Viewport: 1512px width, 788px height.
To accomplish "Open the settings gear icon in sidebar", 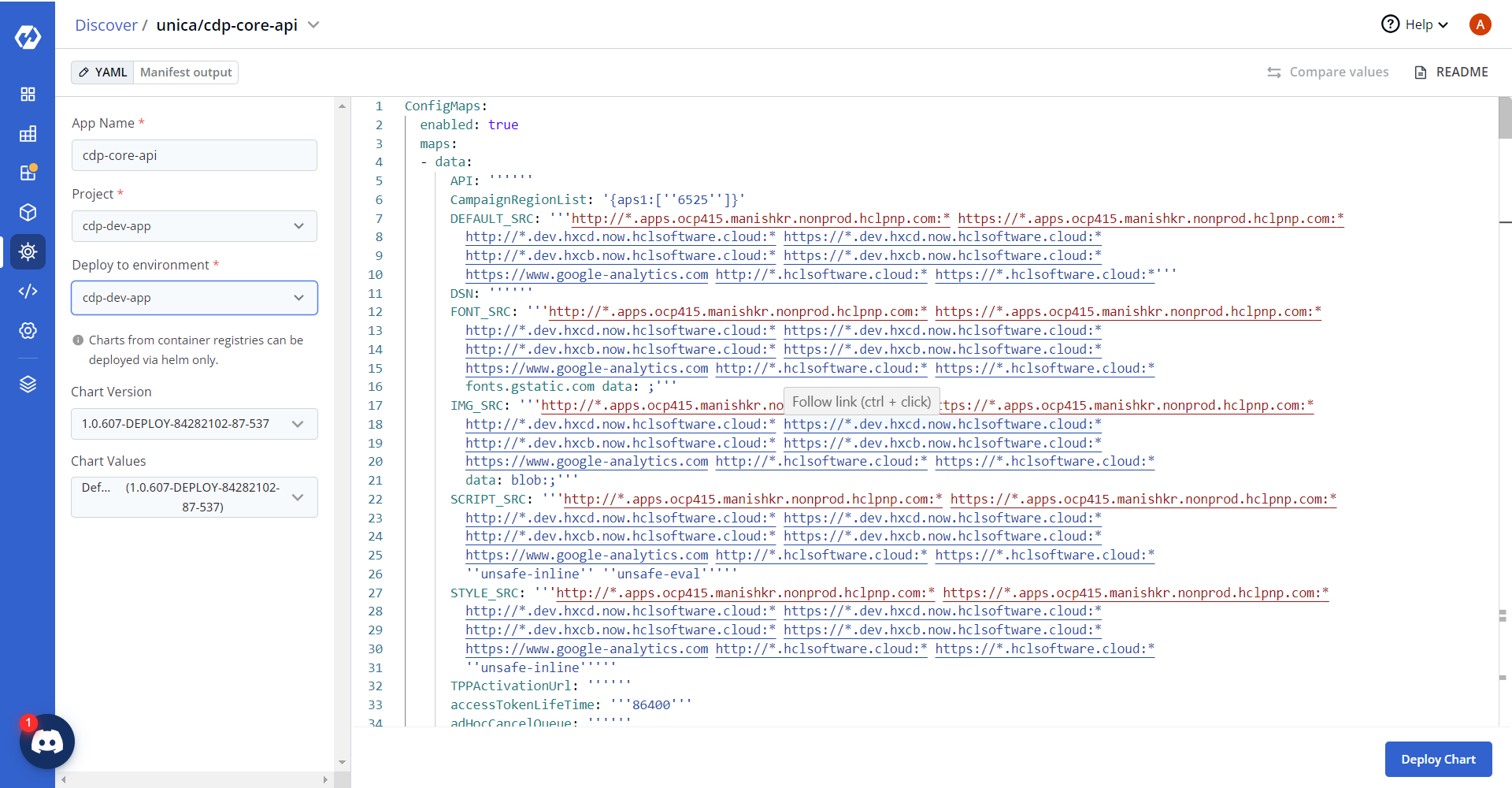I will click(28, 331).
